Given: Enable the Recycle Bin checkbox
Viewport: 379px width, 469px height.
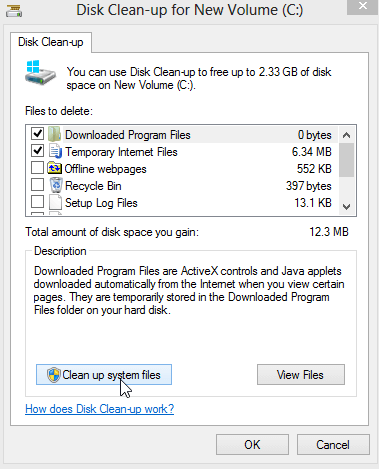Looking at the screenshot, I should click(37, 185).
